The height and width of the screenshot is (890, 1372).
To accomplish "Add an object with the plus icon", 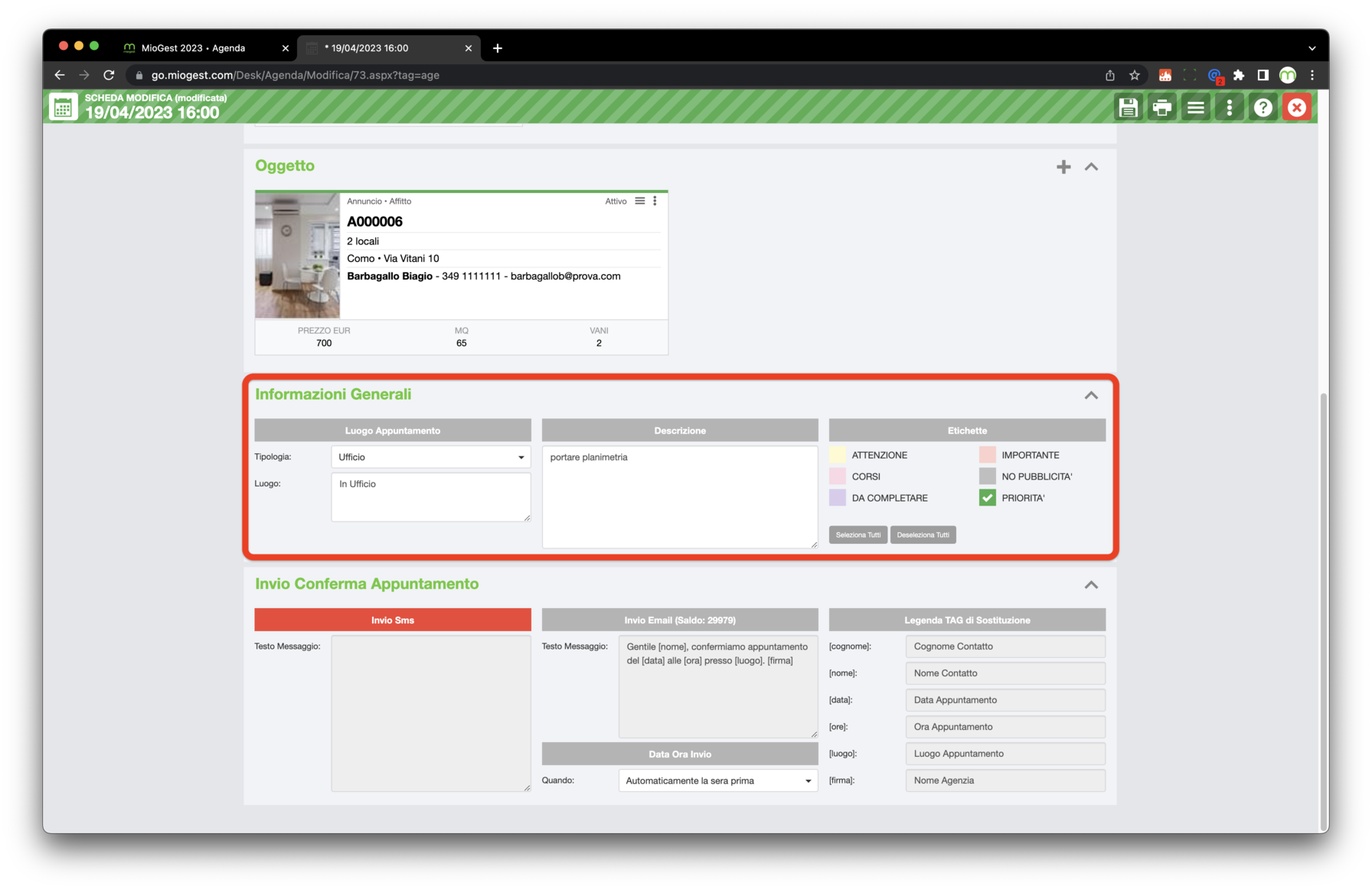I will pos(1063,167).
